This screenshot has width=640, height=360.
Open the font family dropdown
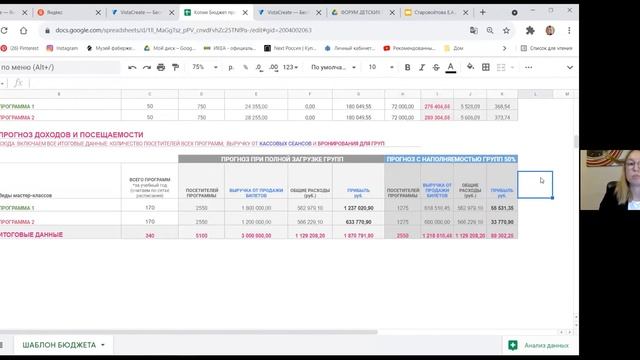pos(333,67)
